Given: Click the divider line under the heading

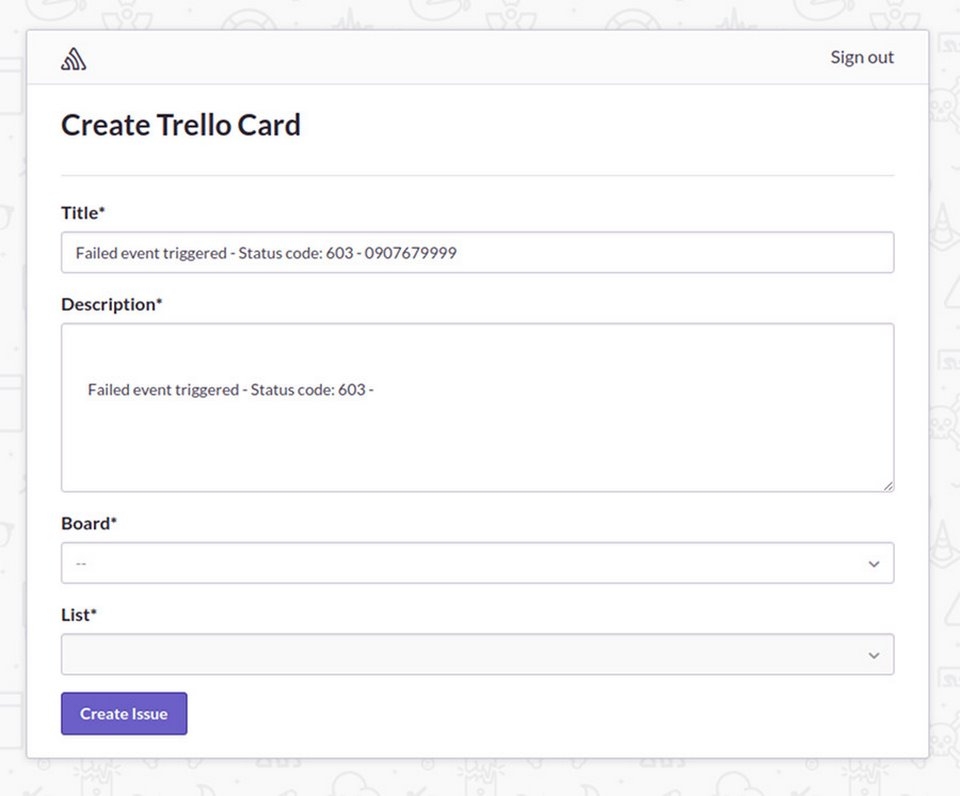Looking at the screenshot, I should 477,176.
